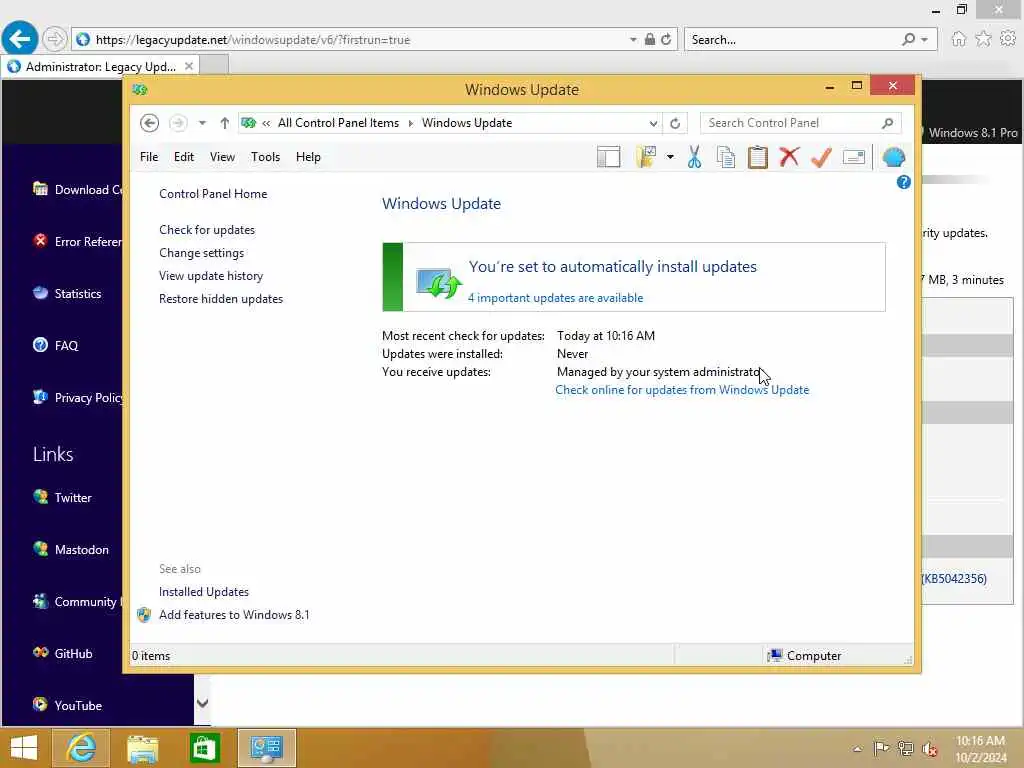Click the orange checkmark Properties icon
1024x768 pixels.
tap(821, 157)
